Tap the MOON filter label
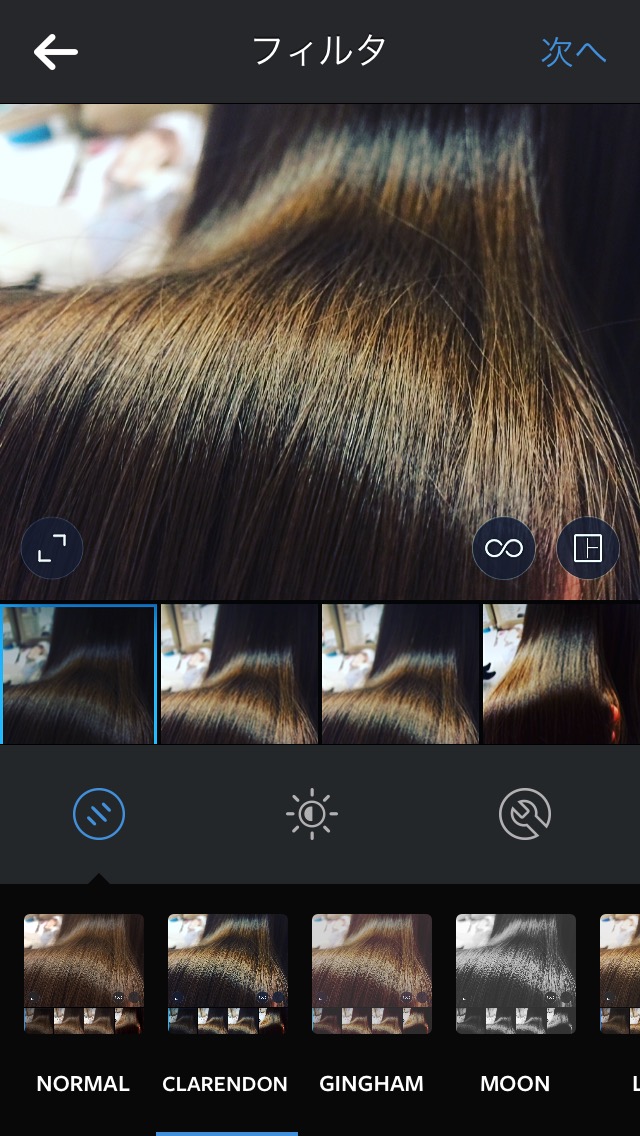 [515, 1084]
